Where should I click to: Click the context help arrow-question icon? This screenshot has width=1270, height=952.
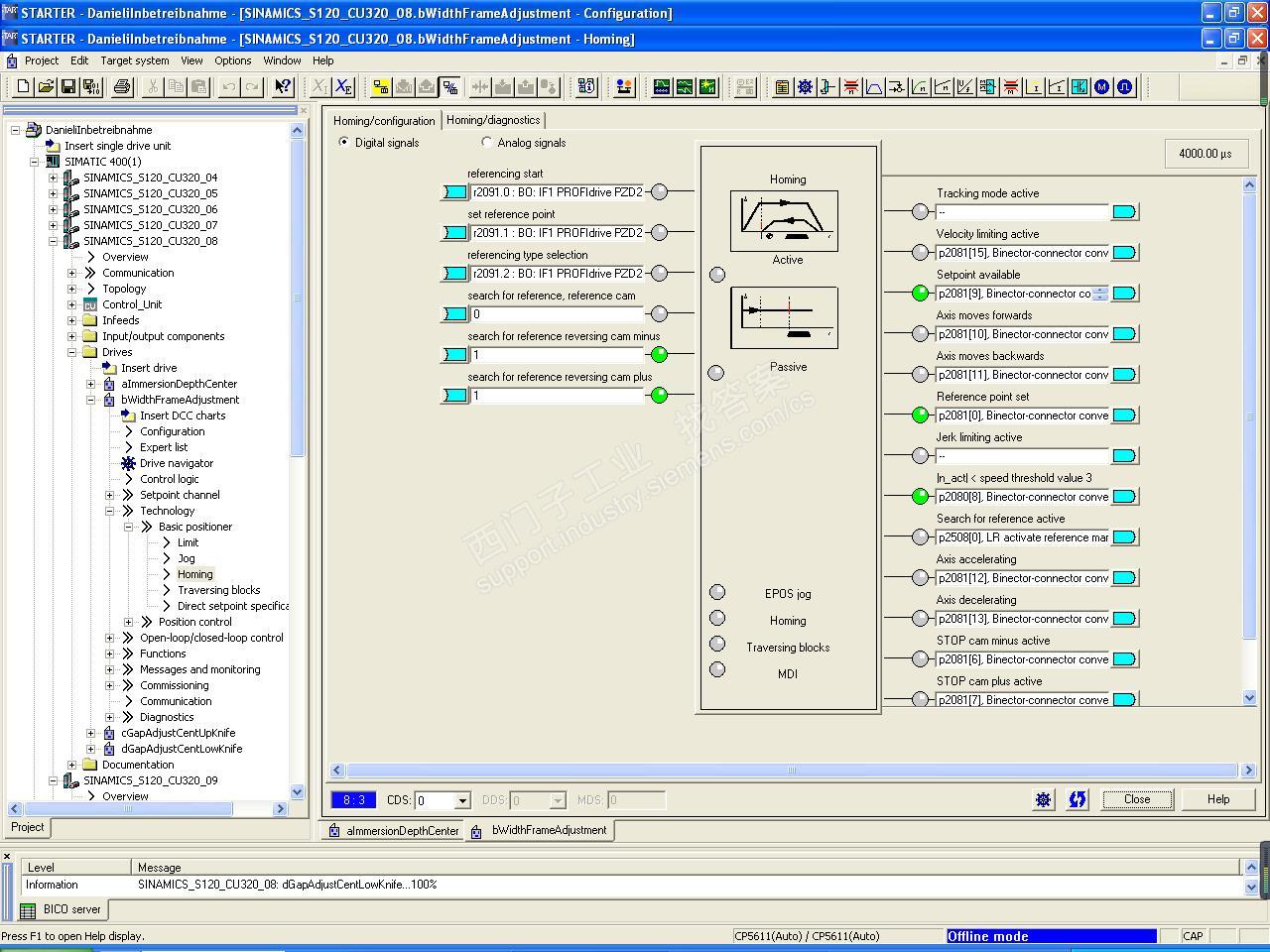click(282, 87)
